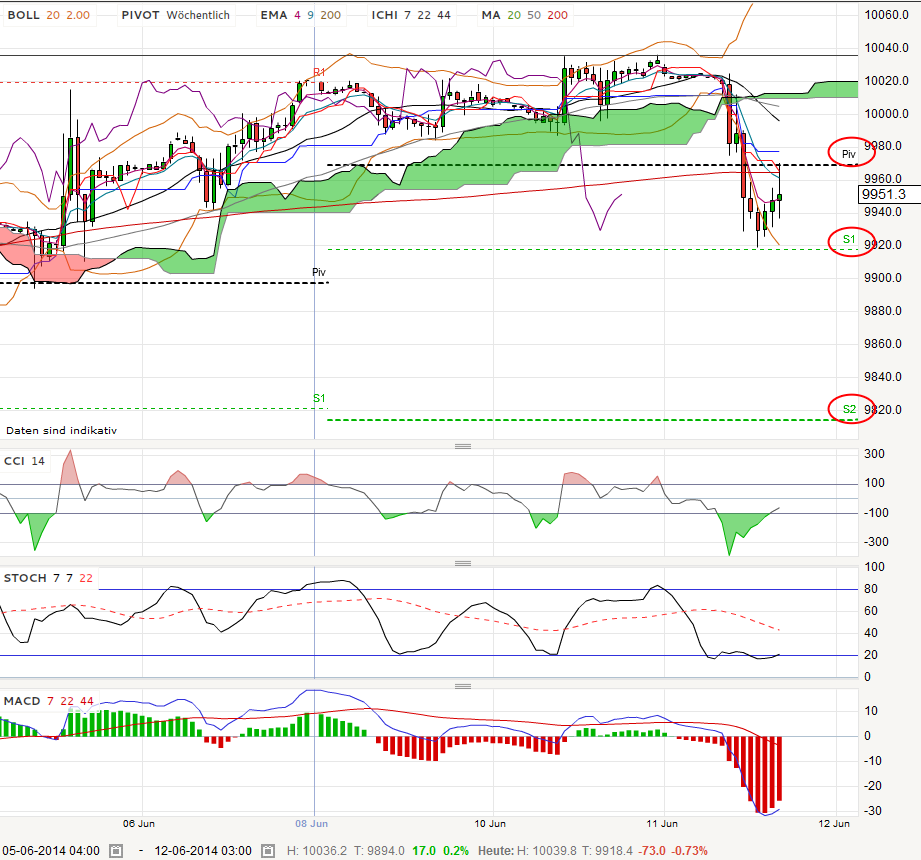Click the 08 Jun date axis label
Image resolution: width=921 pixels, height=860 pixels.
pos(311,824)
